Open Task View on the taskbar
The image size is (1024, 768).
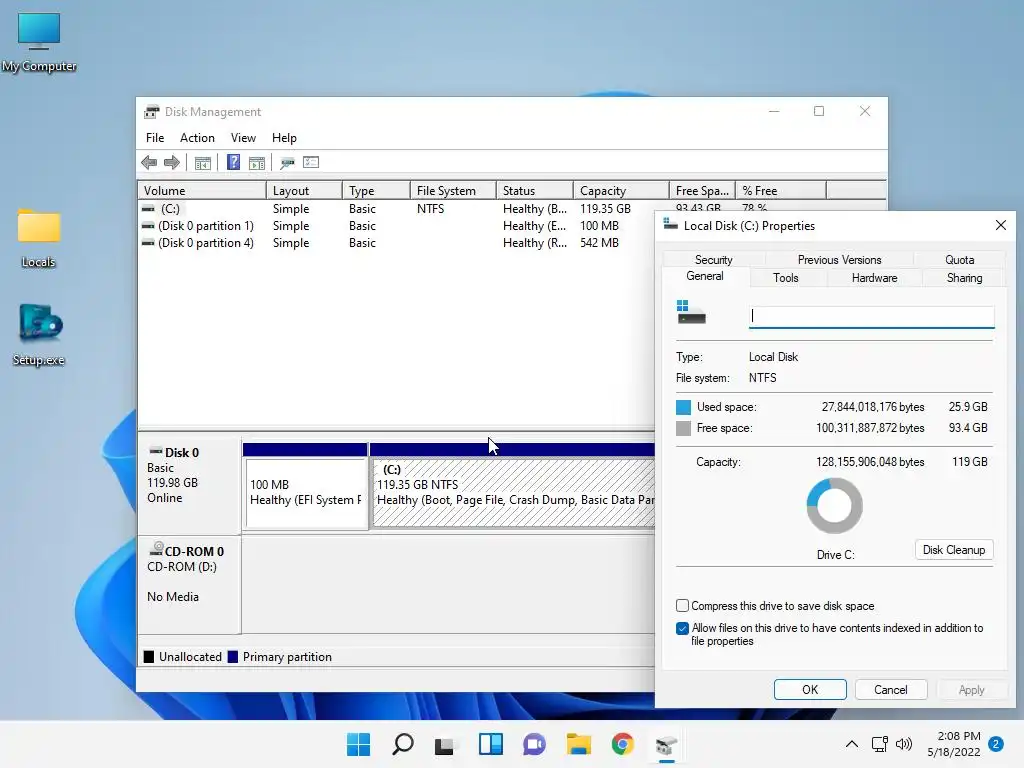tap(445, 745)
